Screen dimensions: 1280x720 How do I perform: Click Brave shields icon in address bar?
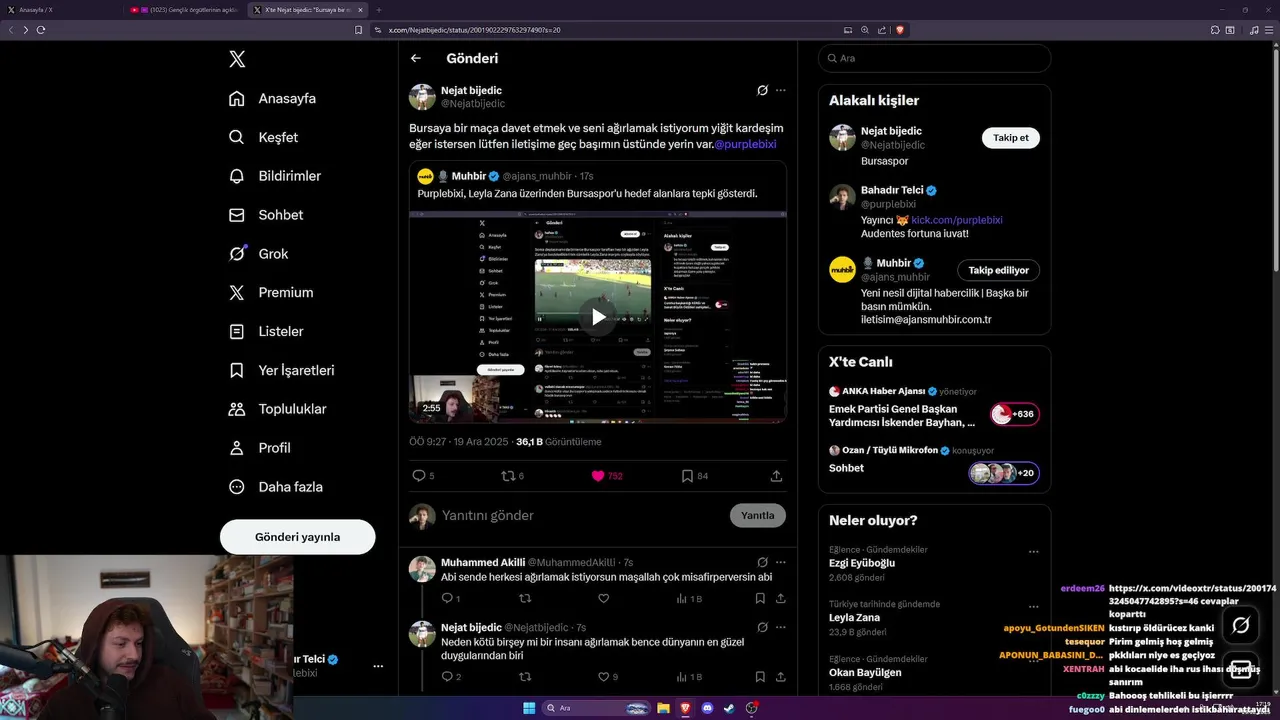[x=899, y=30]
